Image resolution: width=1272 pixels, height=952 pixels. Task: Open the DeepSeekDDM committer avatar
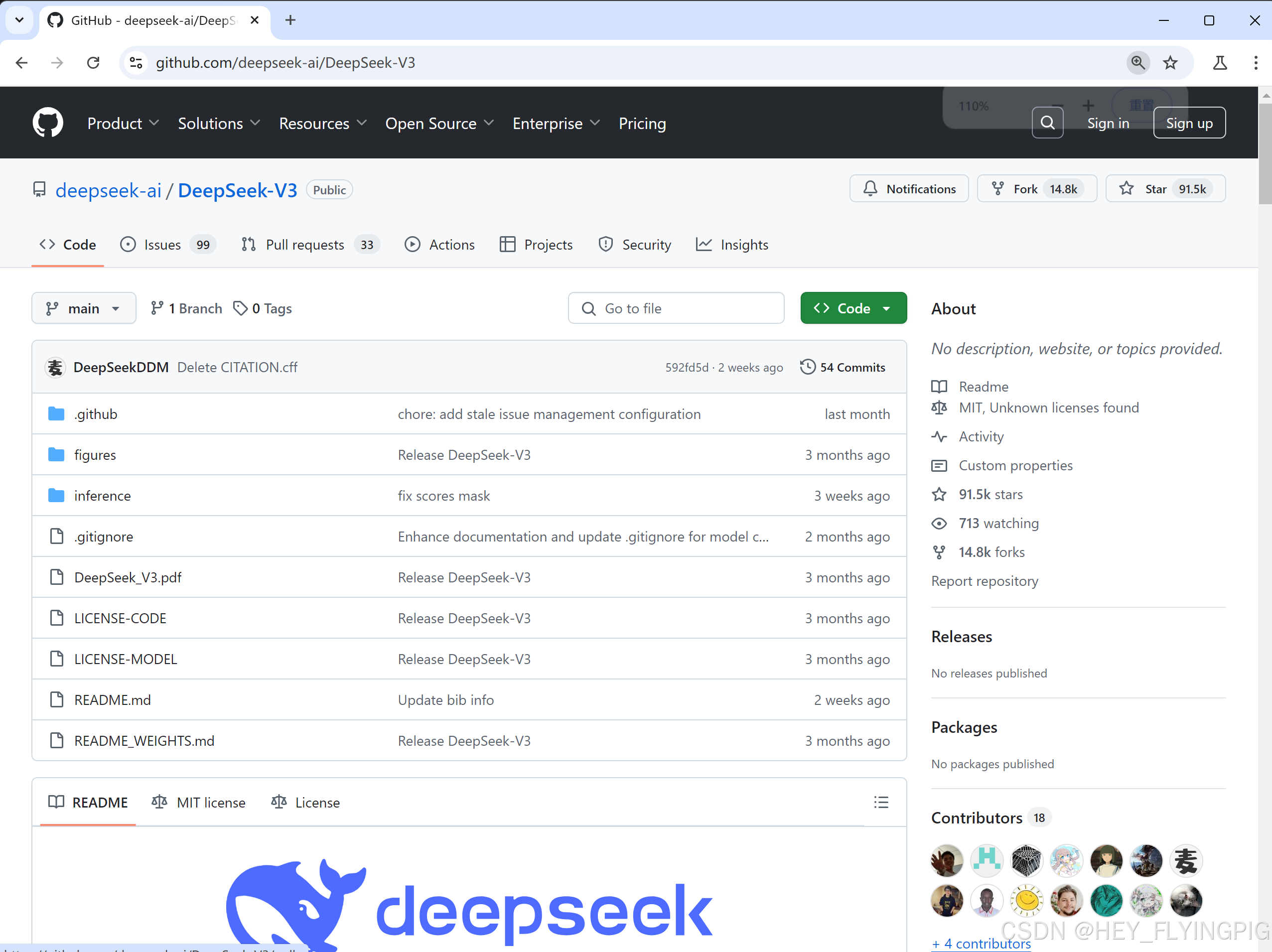(x=55, y=367)
